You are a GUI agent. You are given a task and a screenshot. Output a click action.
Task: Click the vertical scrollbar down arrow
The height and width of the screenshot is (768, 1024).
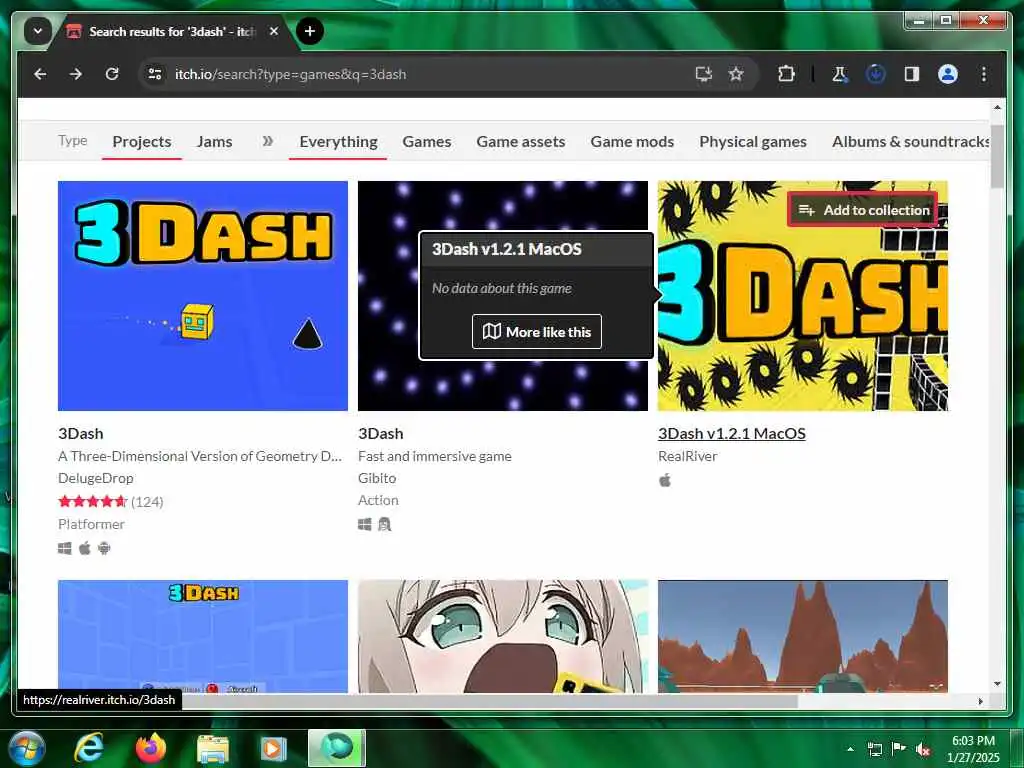[x=997, y=684]
